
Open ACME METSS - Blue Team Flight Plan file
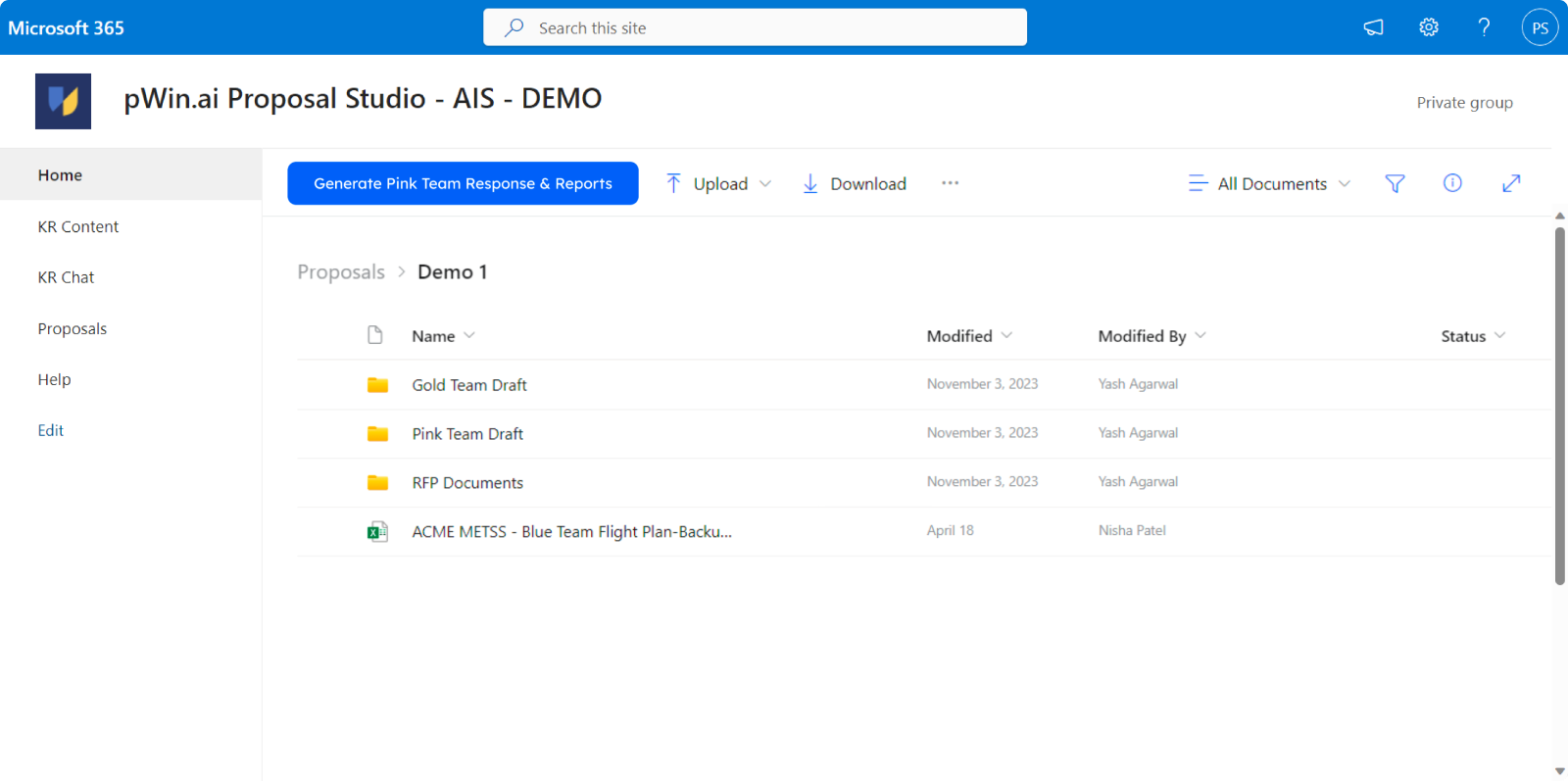coord(571,532)
